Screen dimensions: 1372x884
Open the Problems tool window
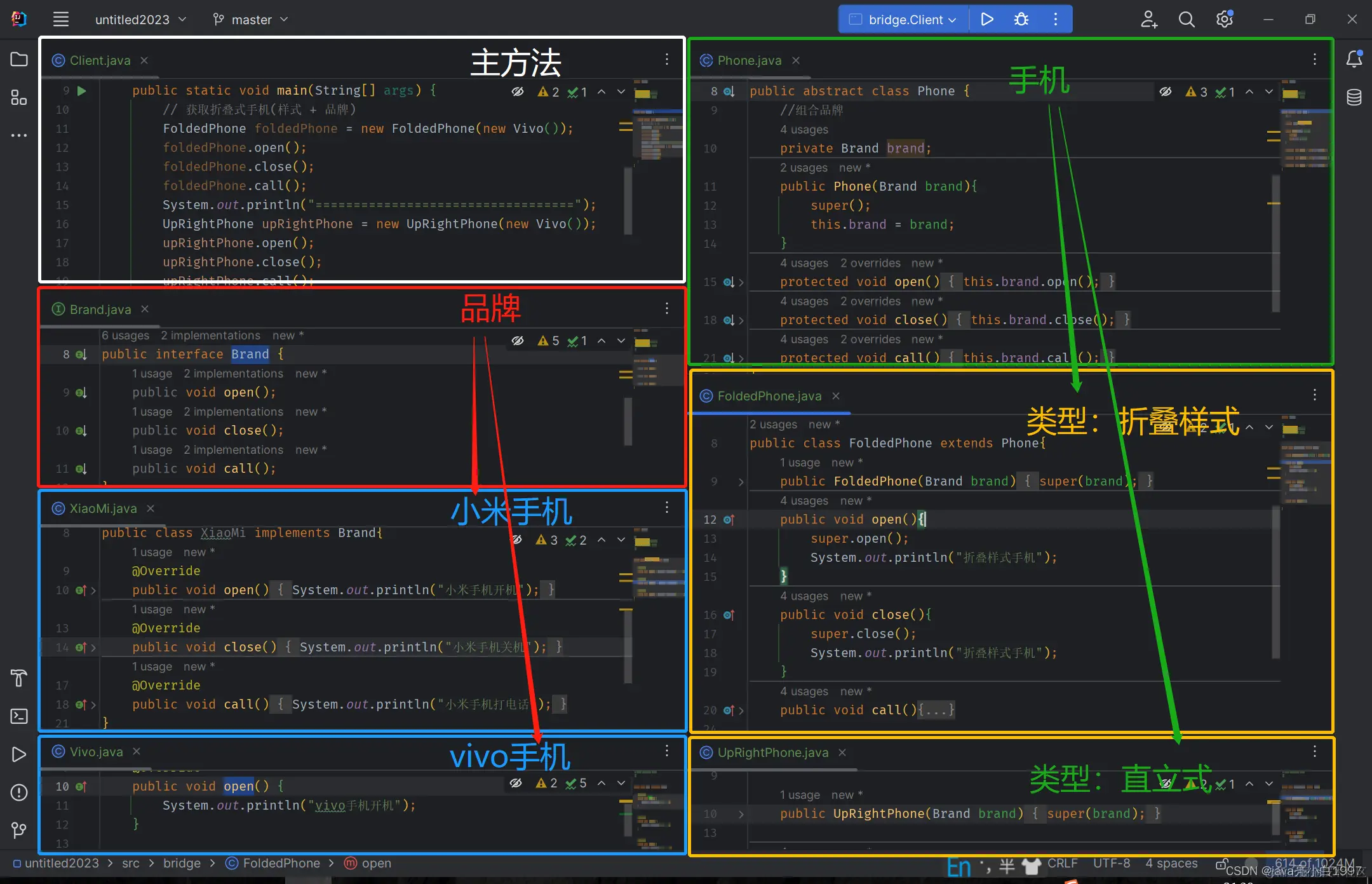pyautogui.click(x=18, y=792)
